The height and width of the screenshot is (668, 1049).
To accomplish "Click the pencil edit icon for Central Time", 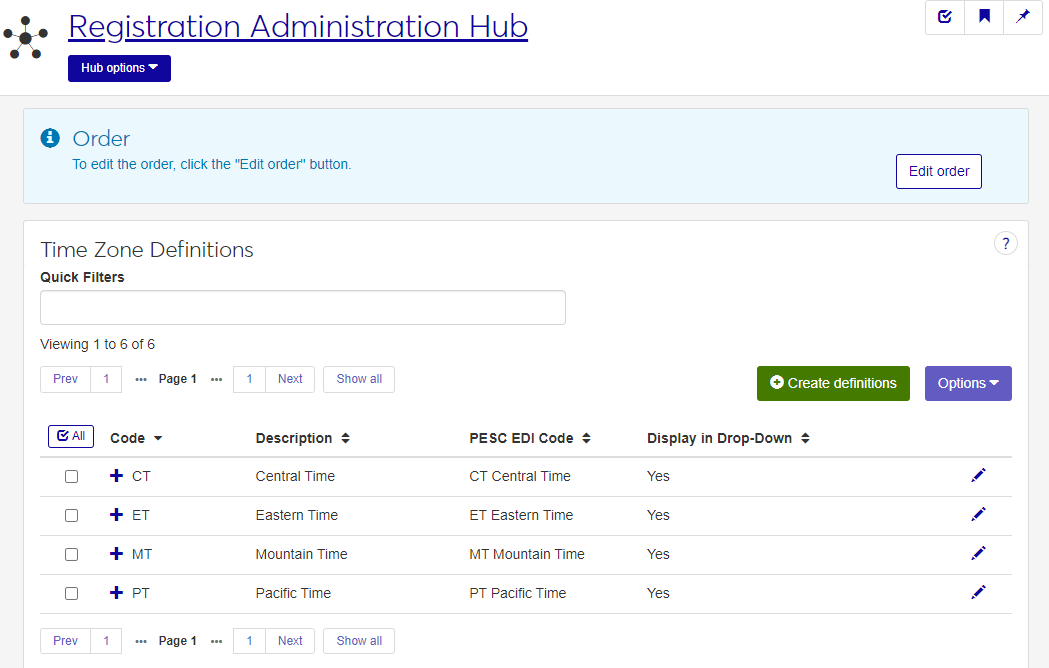I will click(978, 476).
